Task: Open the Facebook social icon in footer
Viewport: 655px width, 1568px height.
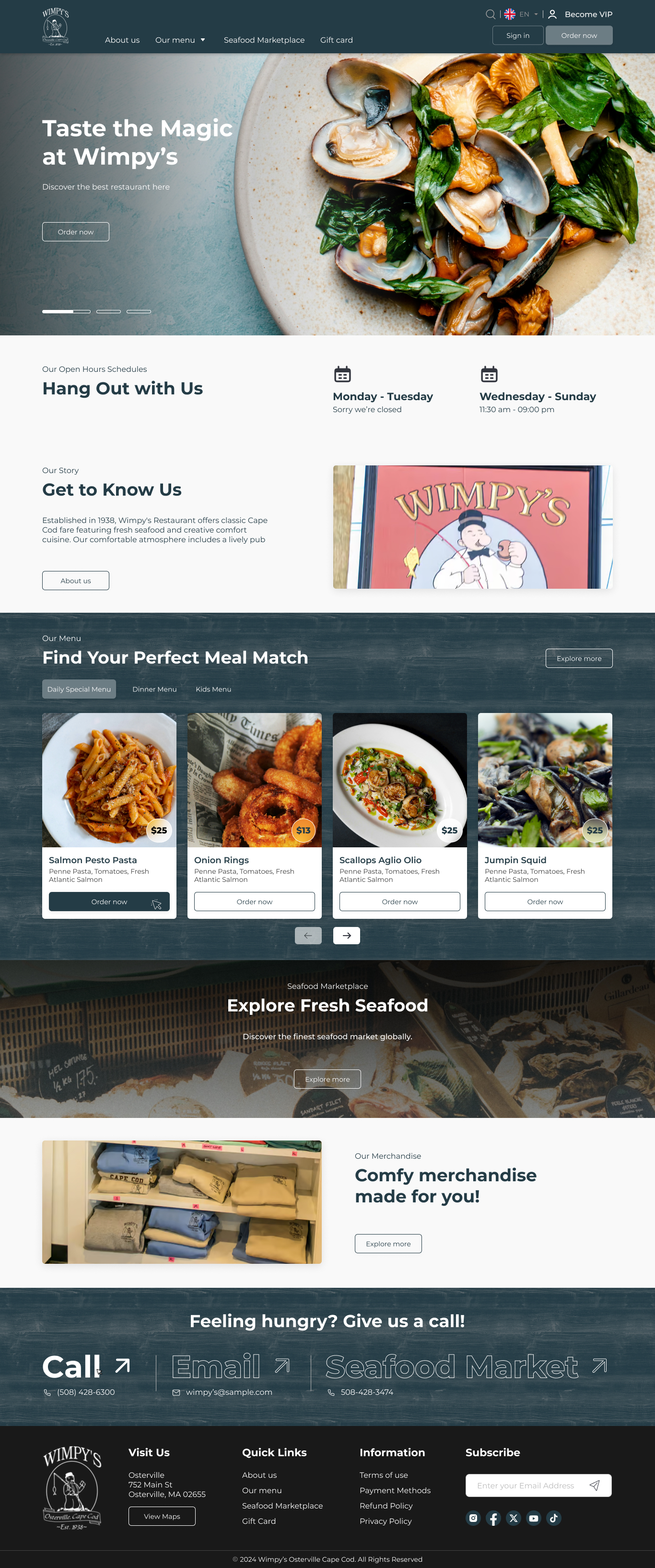Action: tap(493, 1518)
